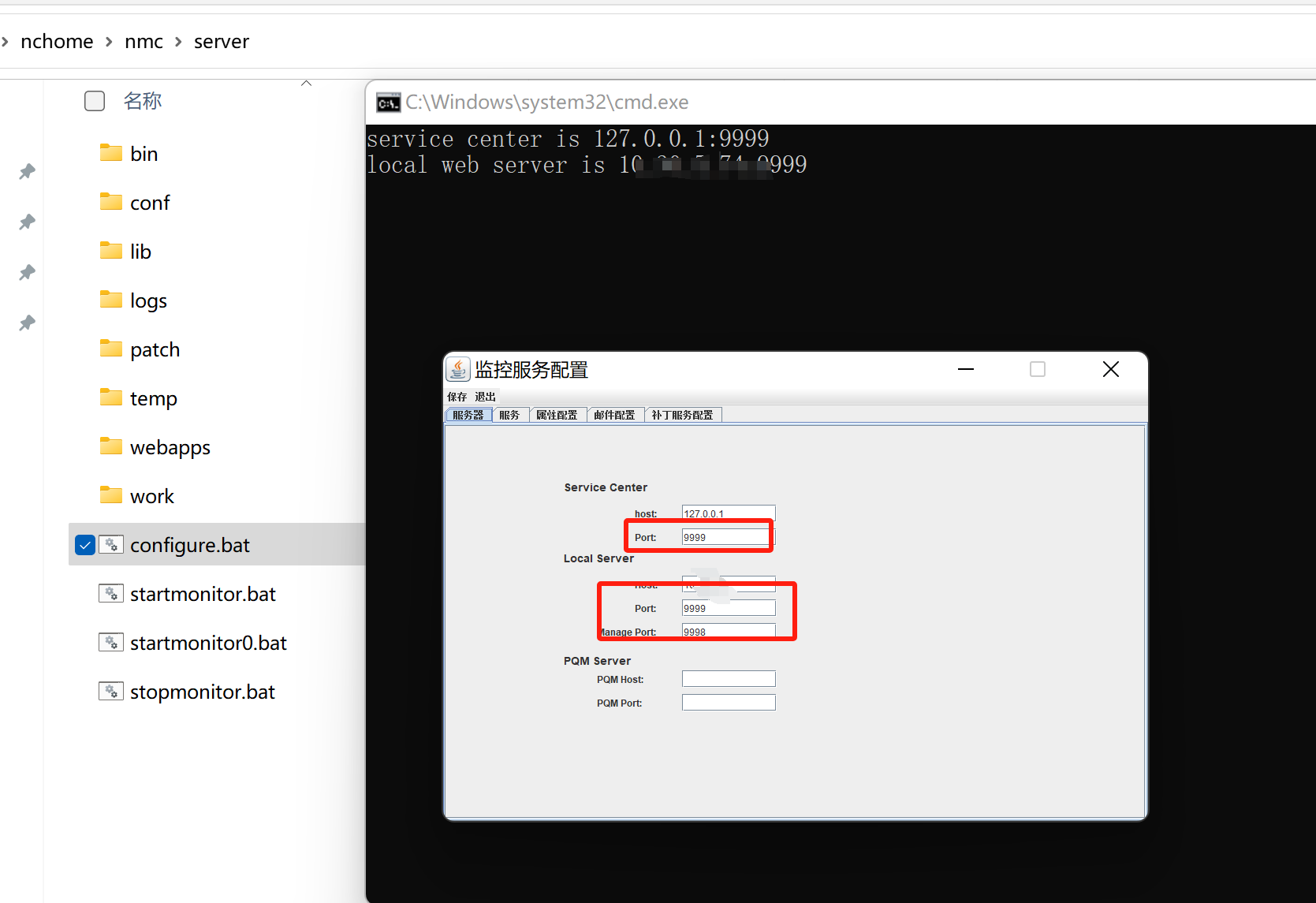Click the Manage Port field 9998
This screenshot has height=903, width=1316.
tap(729, 632)
